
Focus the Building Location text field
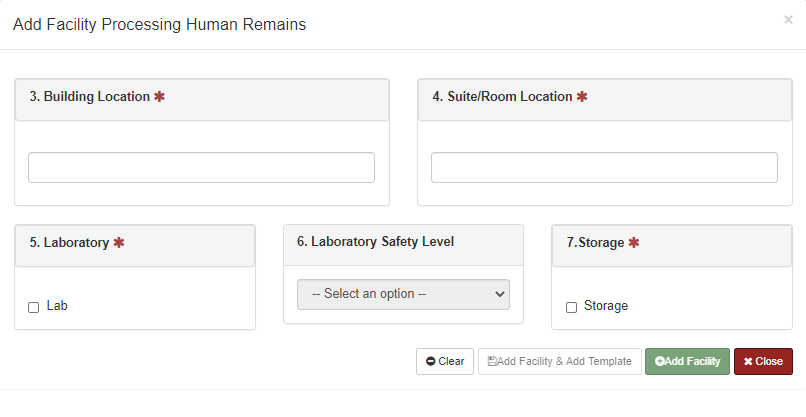[x=201, y=167]
